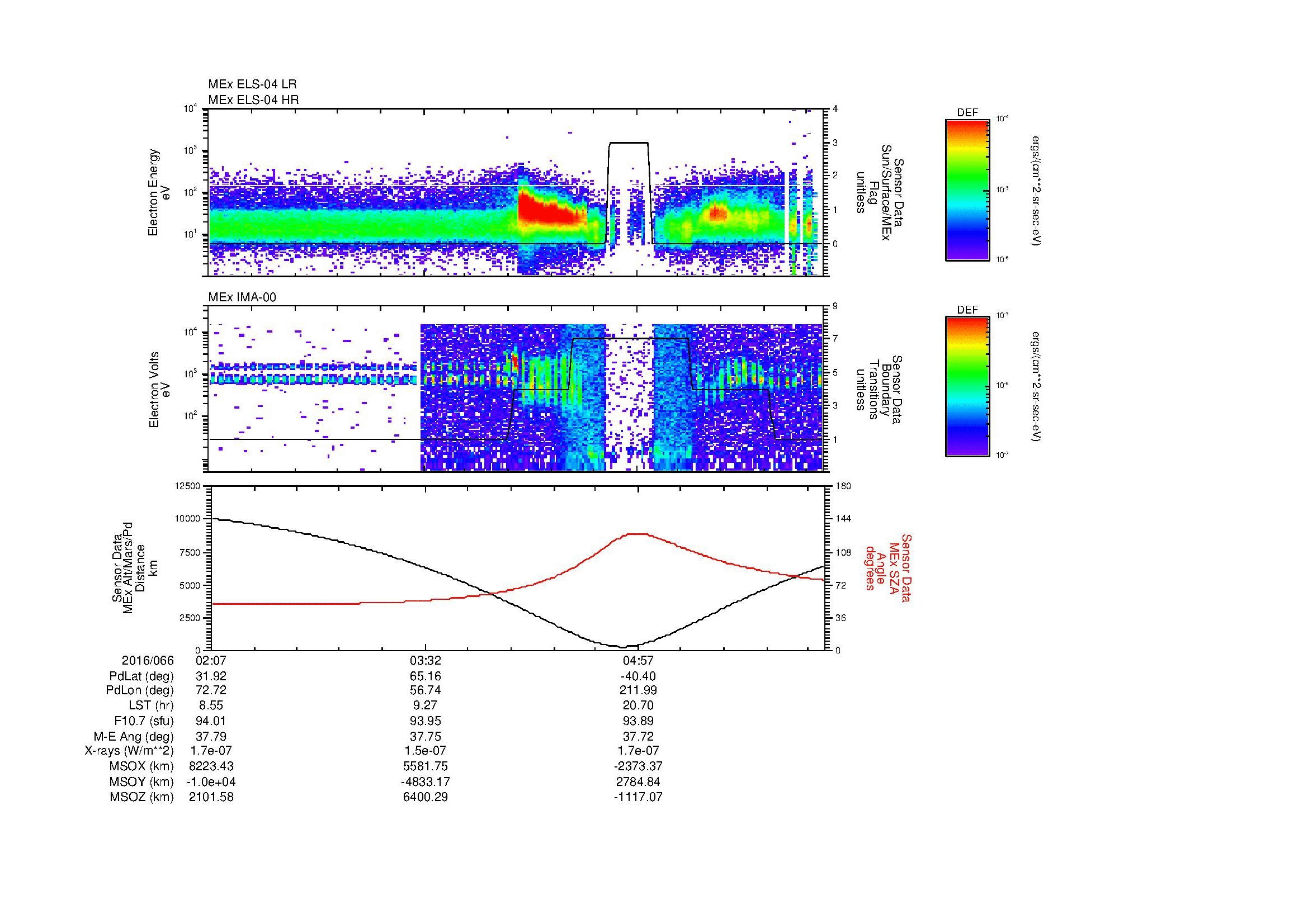Click the 'MEx ELS-04 HR' plot title
This screenshot has height=924, width=1308.
(253, 99)
